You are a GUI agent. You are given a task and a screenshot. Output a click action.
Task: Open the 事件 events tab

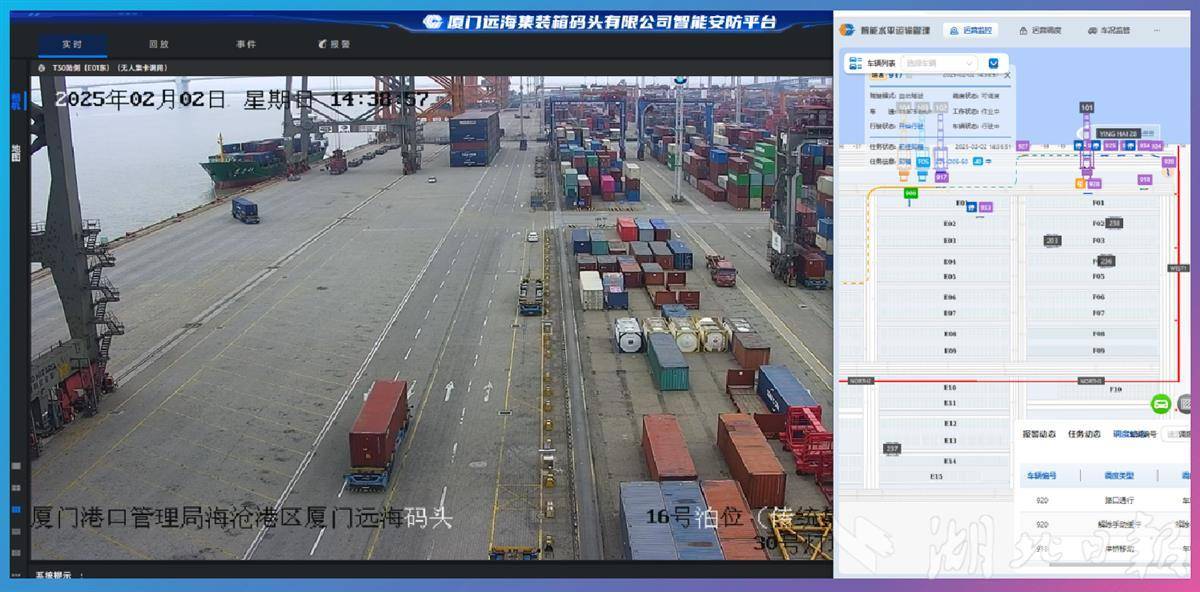coord(246,45)
